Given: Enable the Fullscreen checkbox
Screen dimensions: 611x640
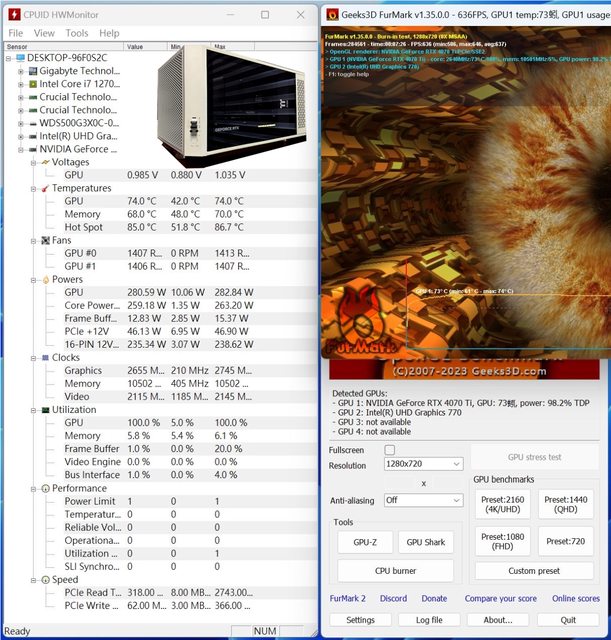Looking at the screenshot, I should (389, 450).
